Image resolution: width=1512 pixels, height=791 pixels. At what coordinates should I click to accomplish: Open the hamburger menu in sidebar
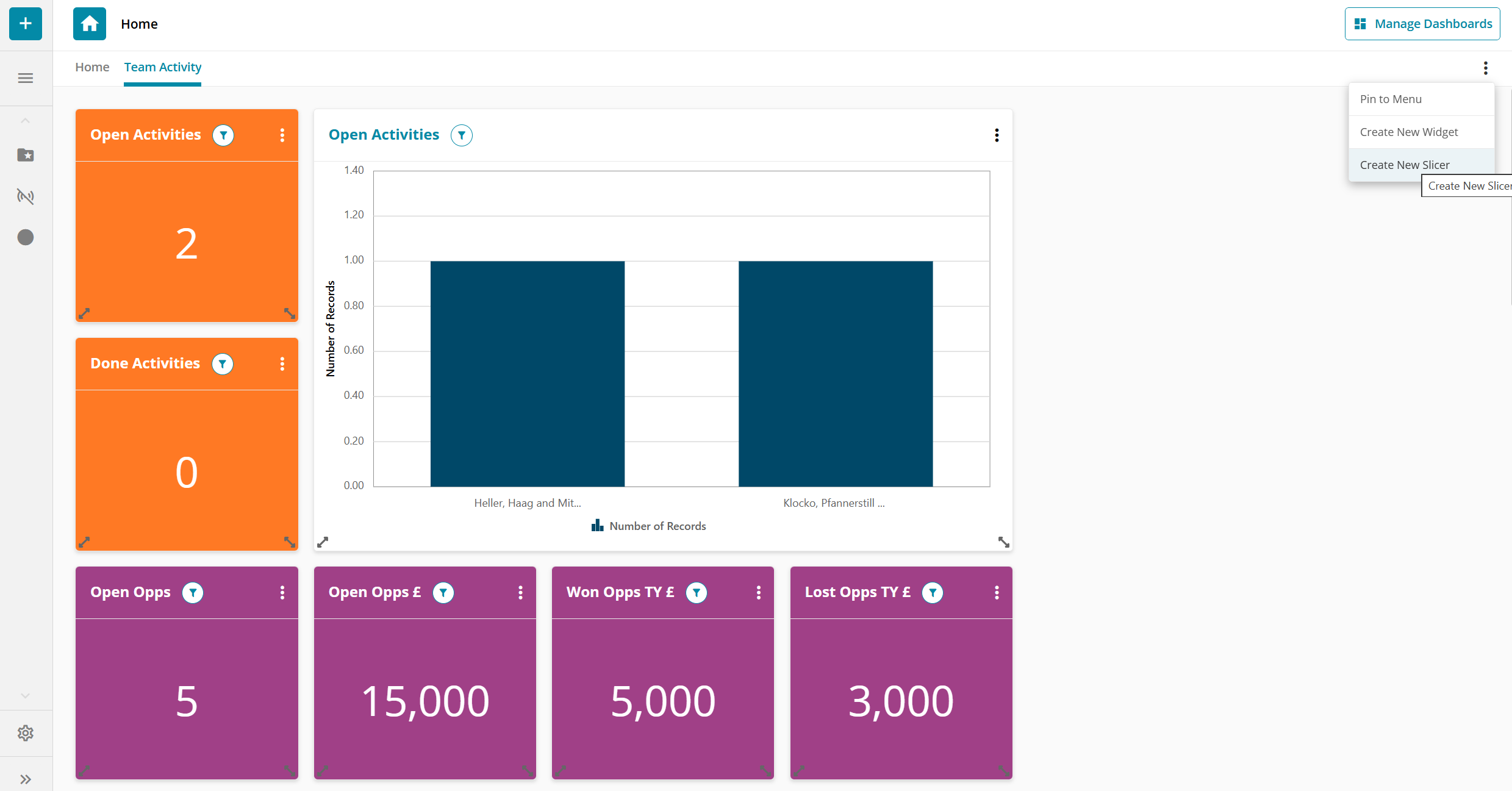26,78
